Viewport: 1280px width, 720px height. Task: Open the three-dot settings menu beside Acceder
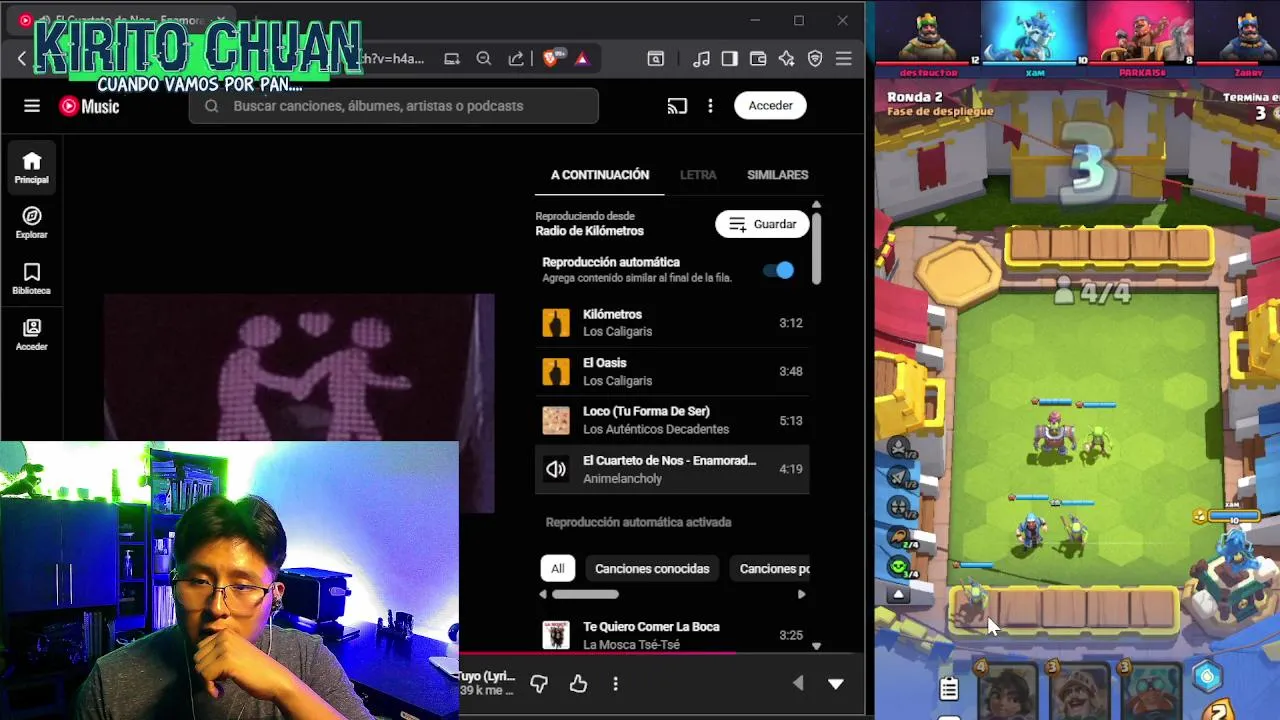pos(710,106)
